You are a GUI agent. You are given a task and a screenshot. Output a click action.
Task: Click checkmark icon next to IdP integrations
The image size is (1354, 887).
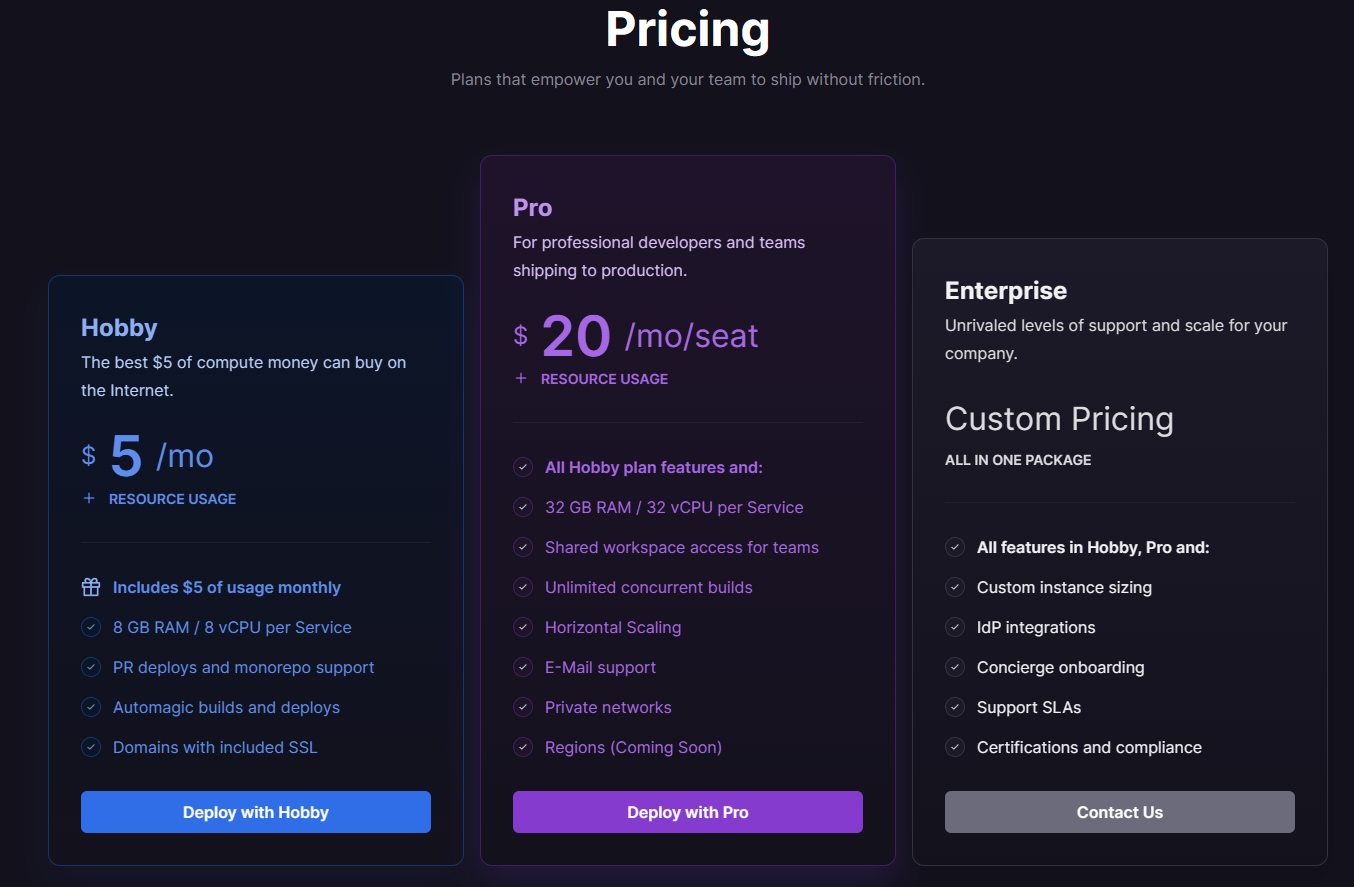click(955, 627)
